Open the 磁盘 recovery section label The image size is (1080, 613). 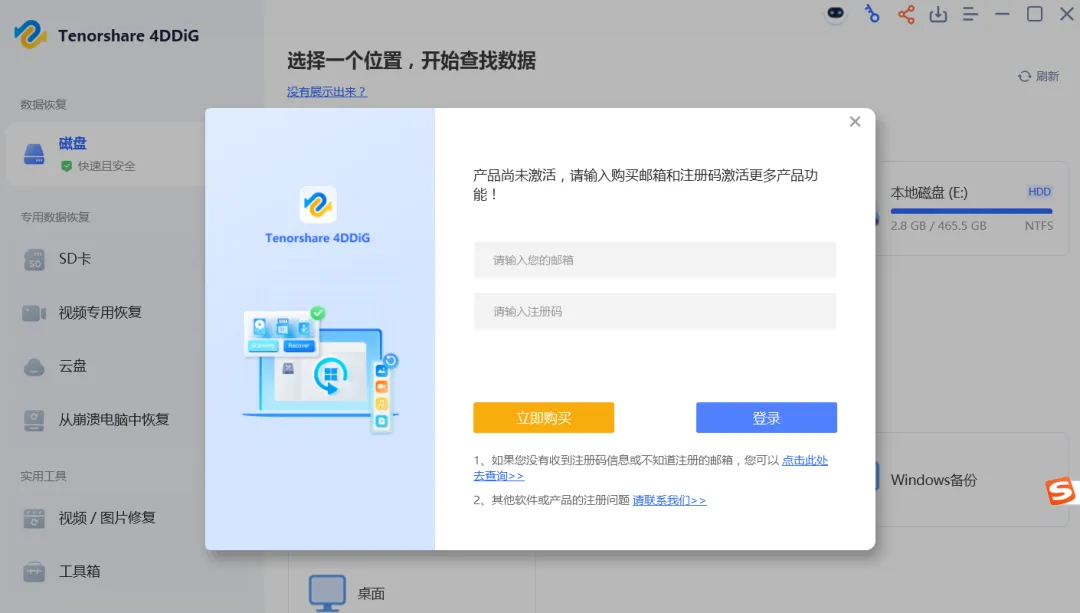coord(72,143)
